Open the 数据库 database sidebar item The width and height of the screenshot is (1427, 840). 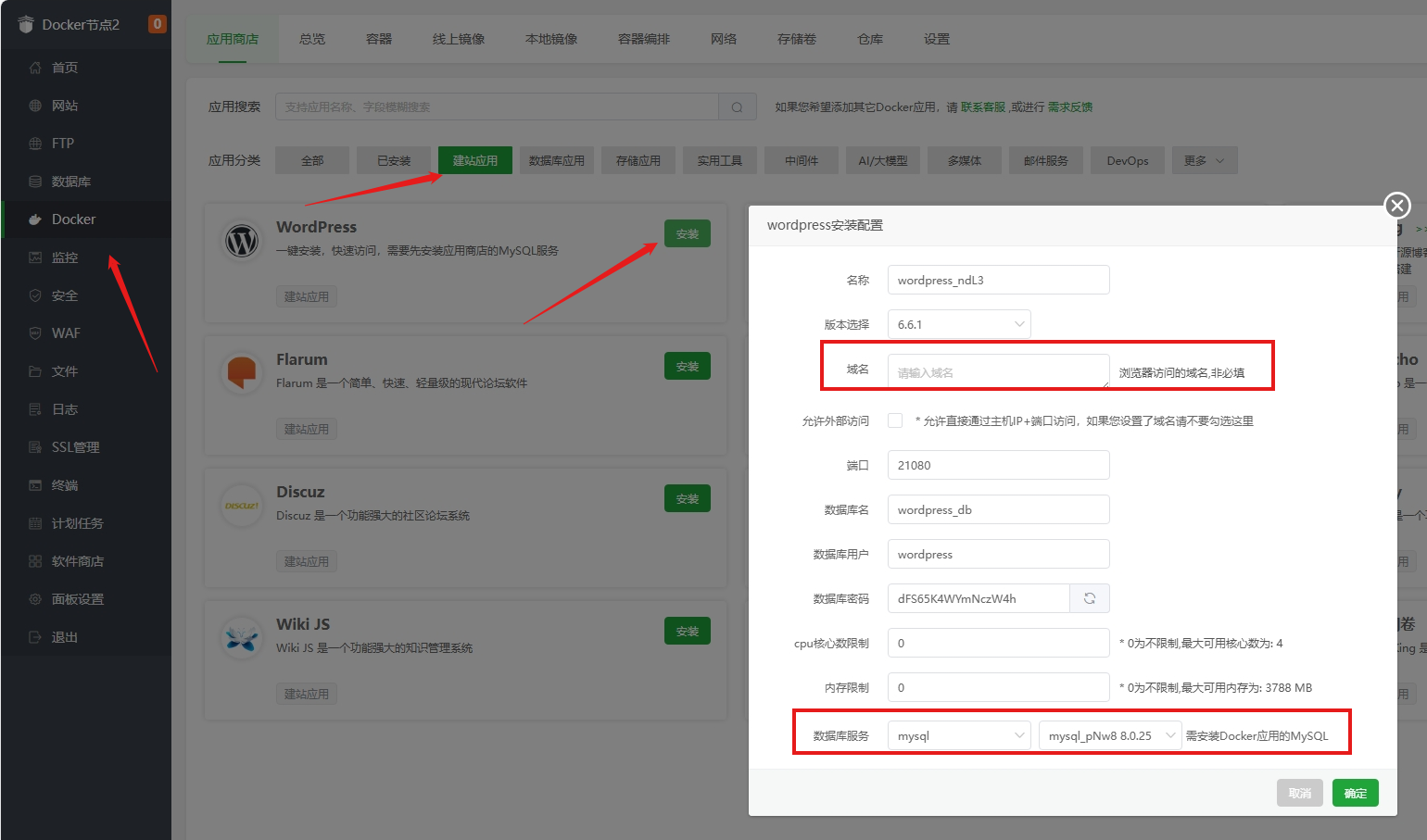[x=85, y=182]
